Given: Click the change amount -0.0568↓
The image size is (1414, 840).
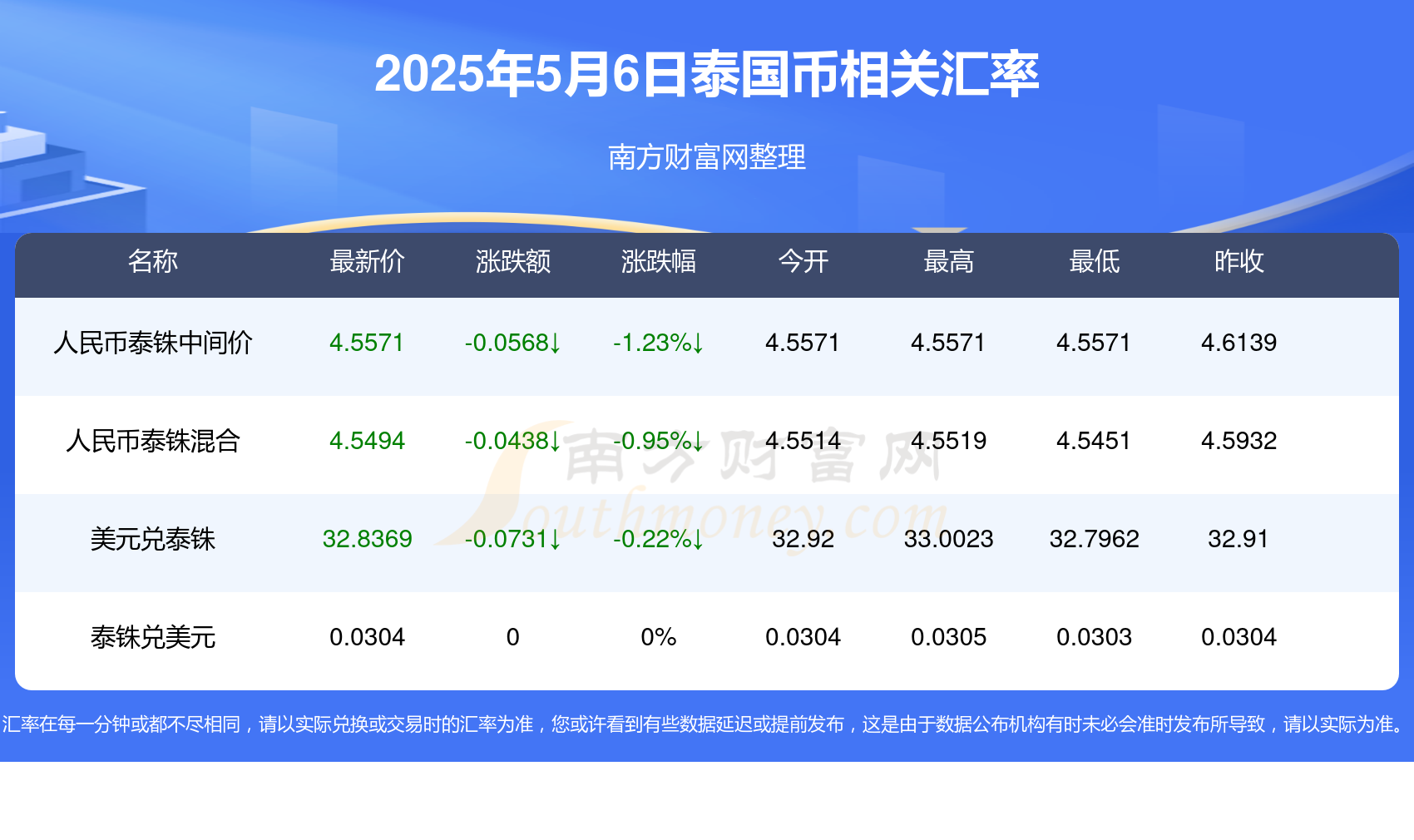Looking at the screenshot, I should pyautogui.click(x=513, y=343).
